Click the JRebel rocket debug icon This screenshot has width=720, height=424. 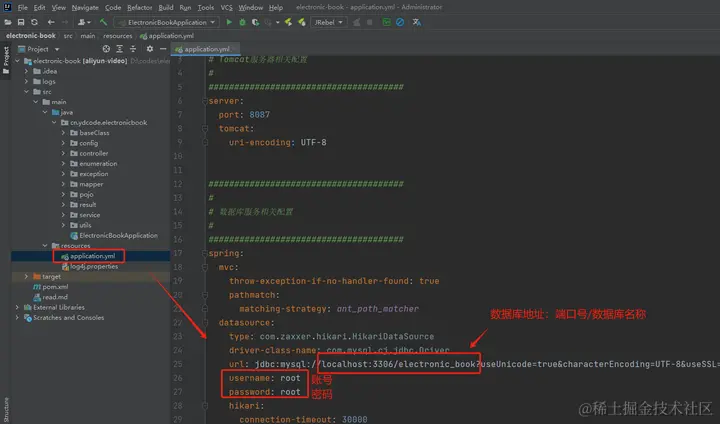point(302,22)
